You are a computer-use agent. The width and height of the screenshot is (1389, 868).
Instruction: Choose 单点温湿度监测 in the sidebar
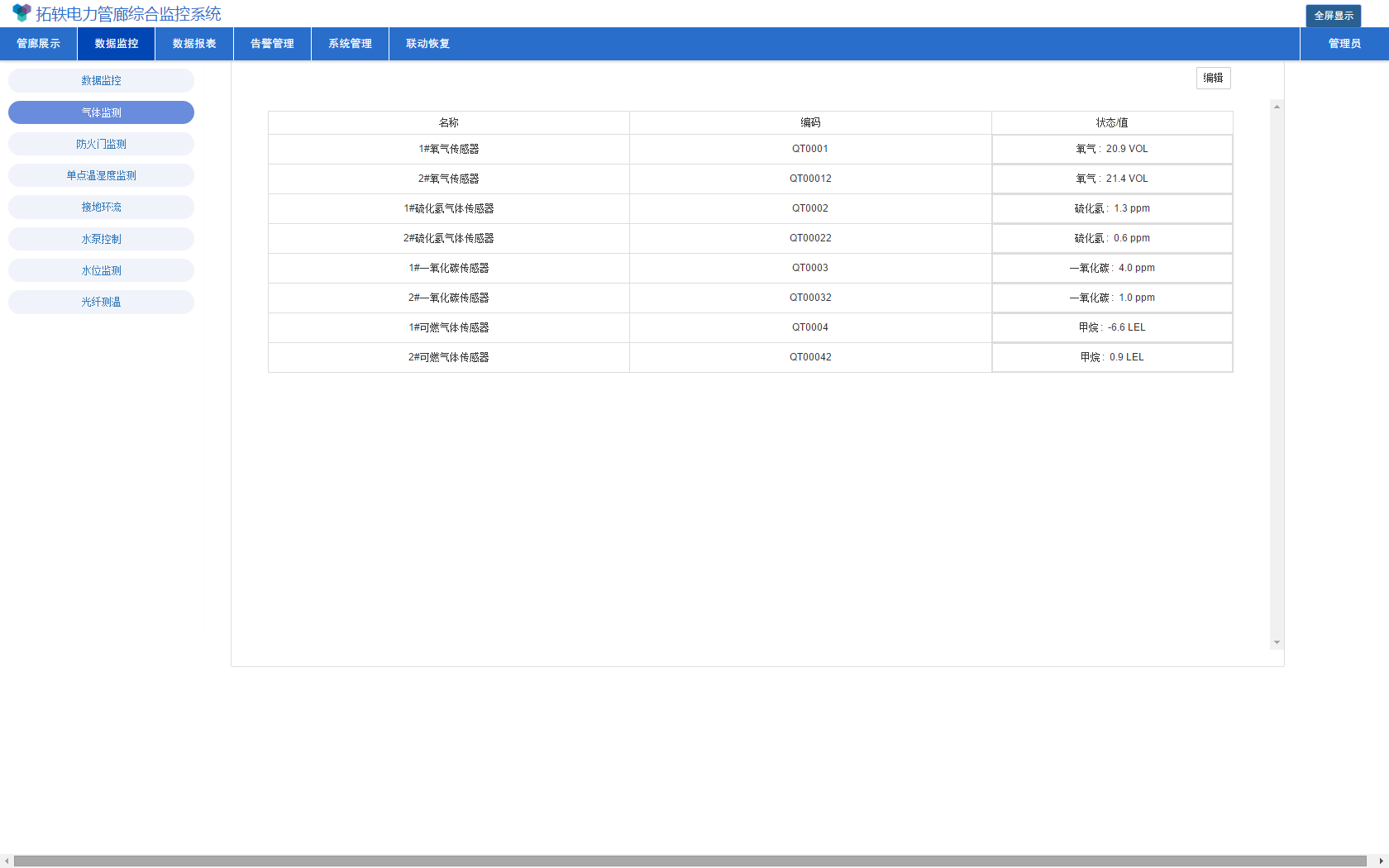[x=101, y=175]
